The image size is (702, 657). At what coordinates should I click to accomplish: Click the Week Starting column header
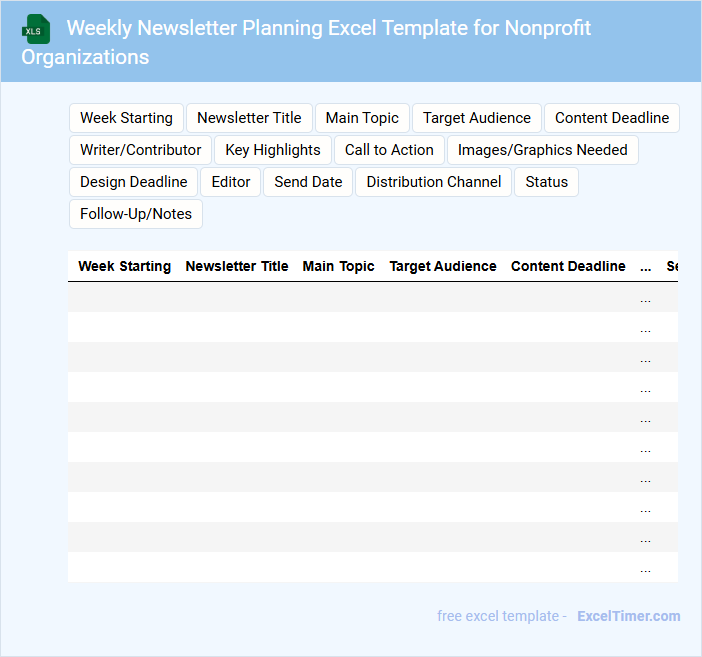tap(125, 266)
